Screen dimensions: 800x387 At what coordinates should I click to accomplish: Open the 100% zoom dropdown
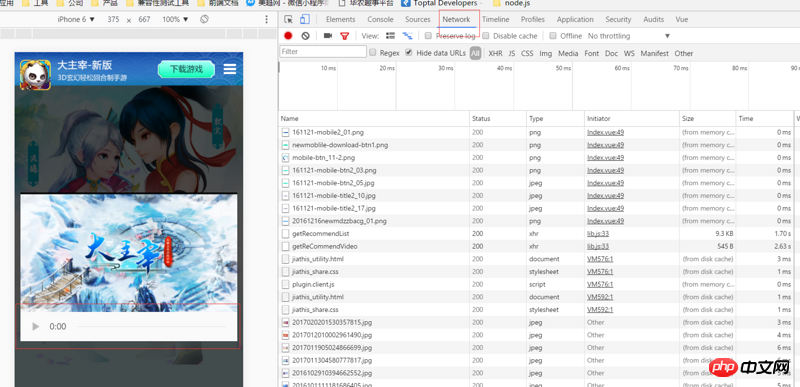pyautogui.click(x=176, y=19)
